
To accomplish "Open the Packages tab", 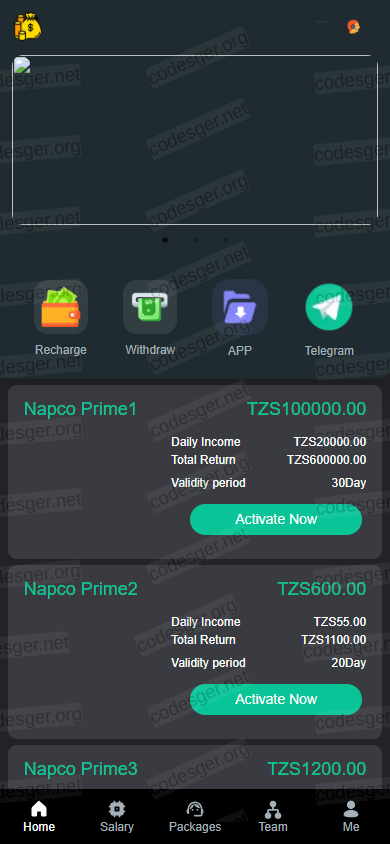I will click(195, 816).
